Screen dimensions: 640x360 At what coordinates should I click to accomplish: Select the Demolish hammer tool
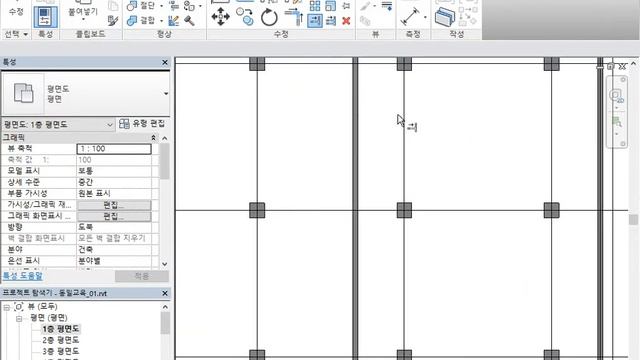(x=189, y=20)
